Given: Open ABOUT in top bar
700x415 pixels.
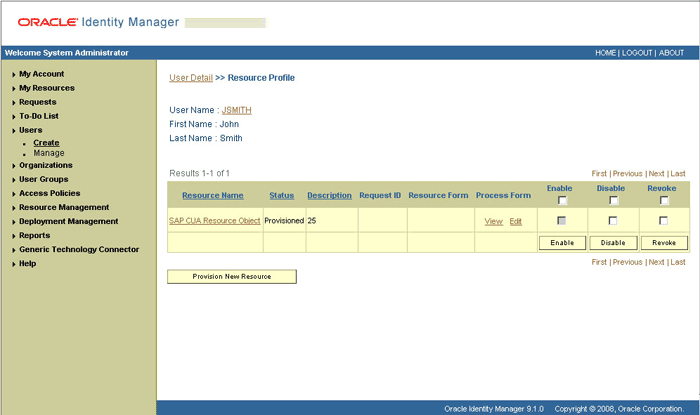Looking at the screenshot, I should pos(671,53).
